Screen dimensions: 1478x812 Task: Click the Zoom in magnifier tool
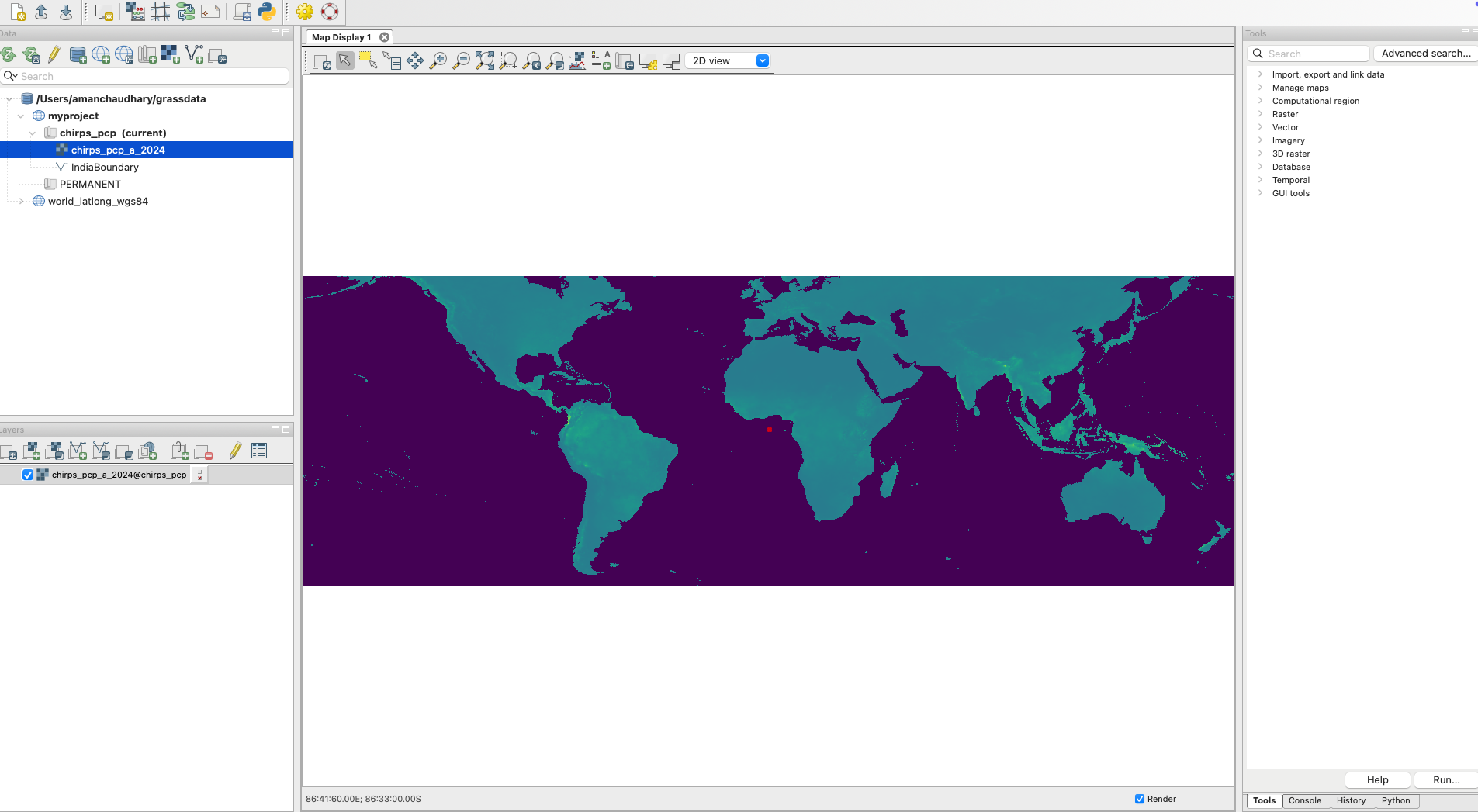click(x=438, y=61)
